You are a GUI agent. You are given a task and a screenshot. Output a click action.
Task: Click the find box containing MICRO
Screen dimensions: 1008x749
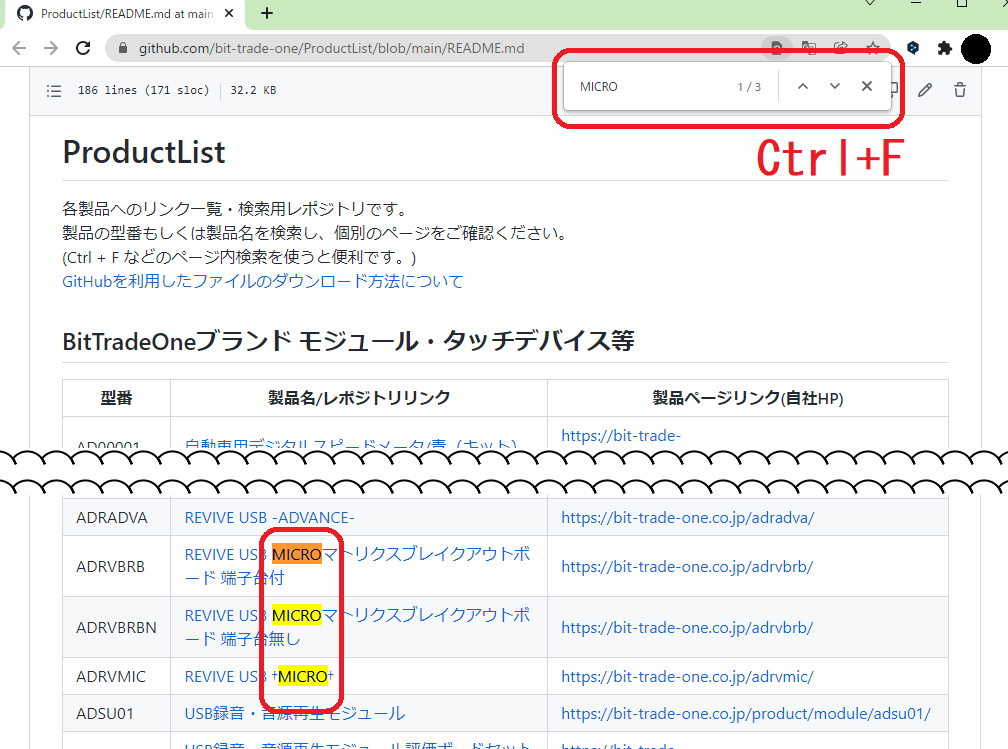[x=650, y=87]
